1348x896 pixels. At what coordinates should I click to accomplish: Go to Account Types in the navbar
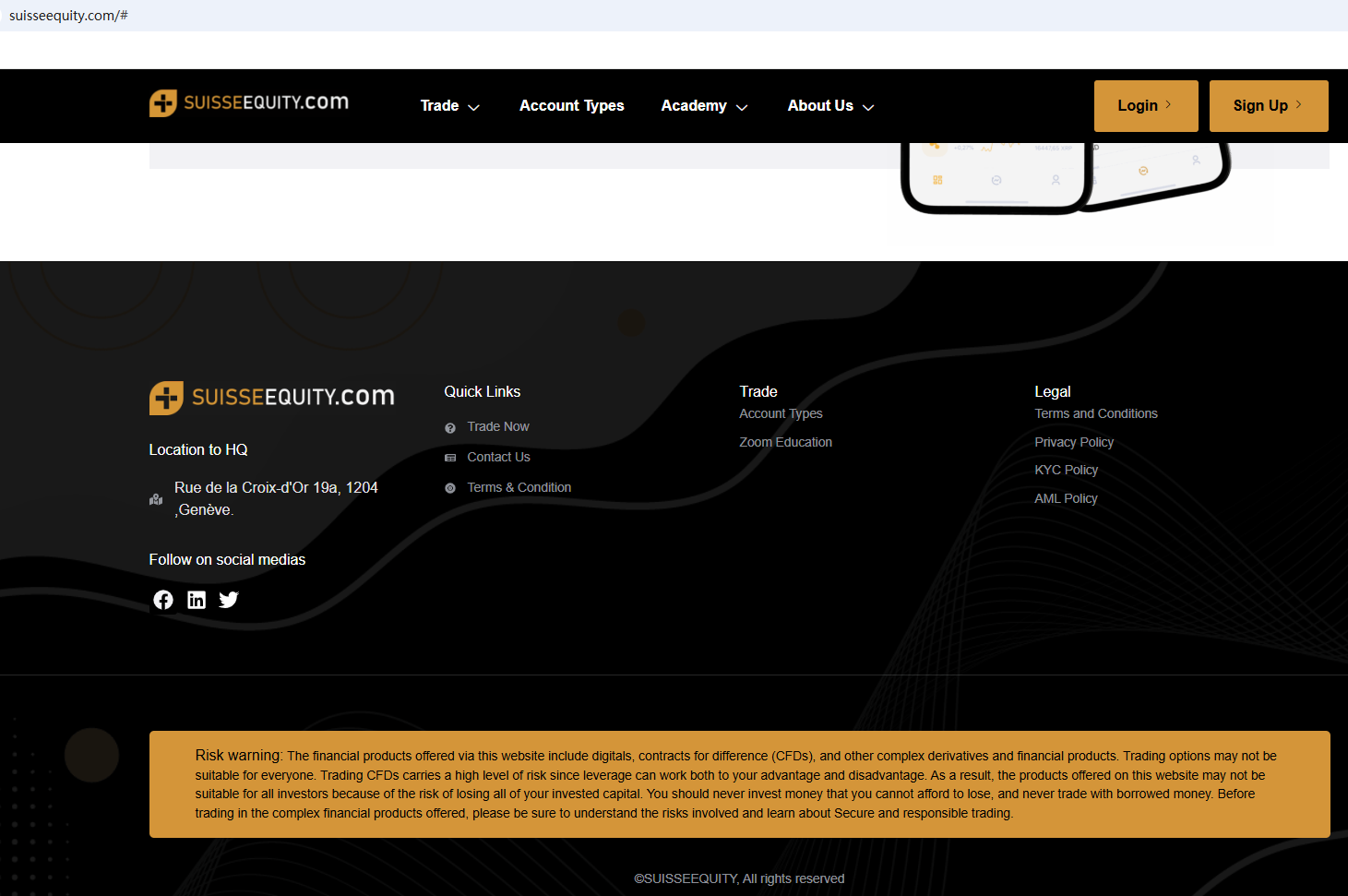coord(572,106)
